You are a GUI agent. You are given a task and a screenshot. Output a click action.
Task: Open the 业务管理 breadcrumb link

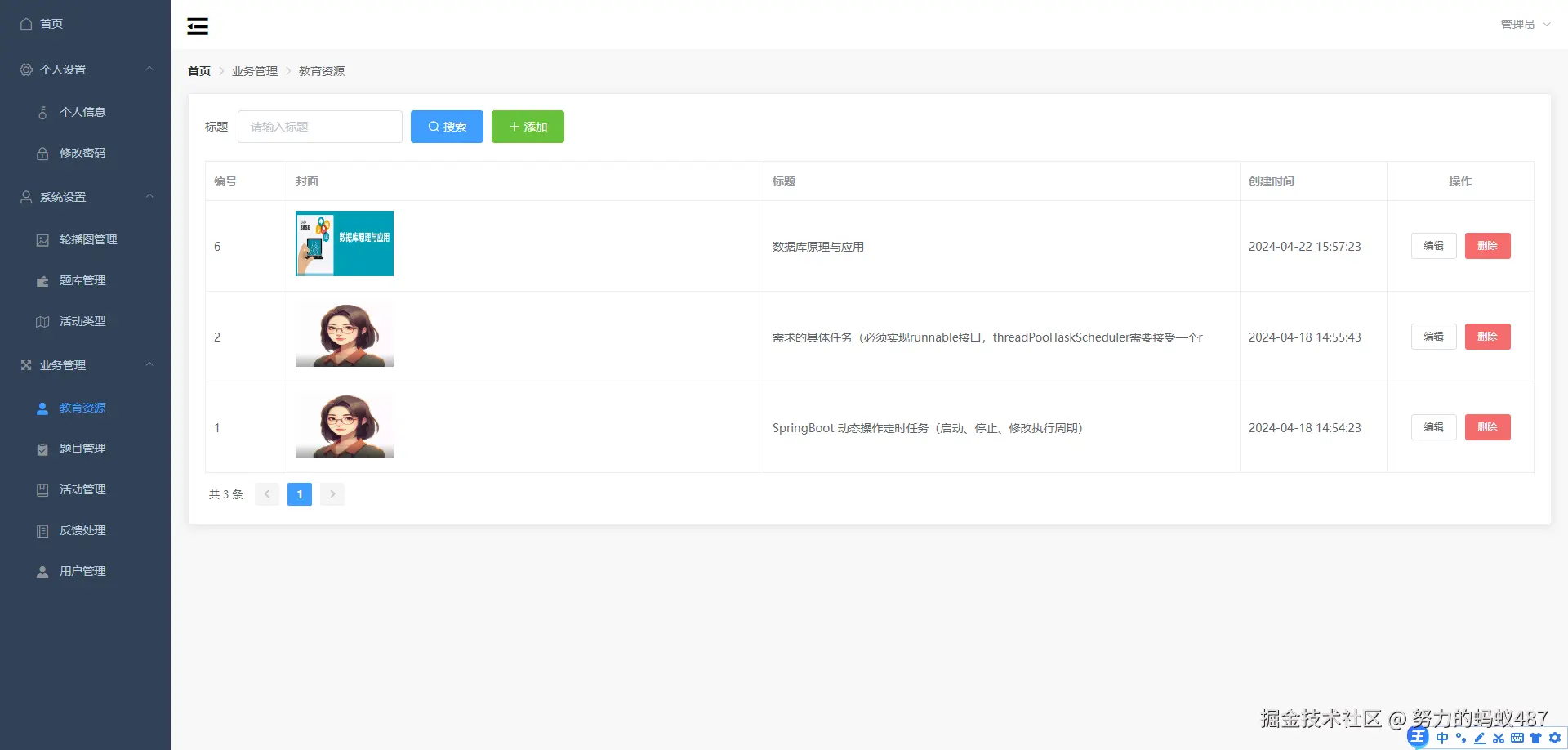click(x=254, y=71)
